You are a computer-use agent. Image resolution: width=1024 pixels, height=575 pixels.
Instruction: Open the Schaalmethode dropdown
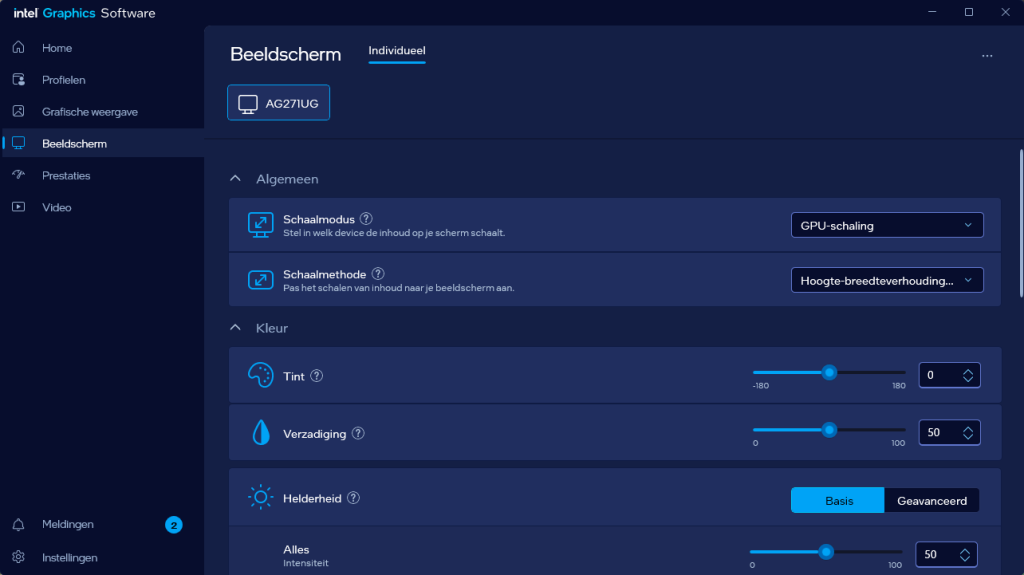tap(886, 281)
